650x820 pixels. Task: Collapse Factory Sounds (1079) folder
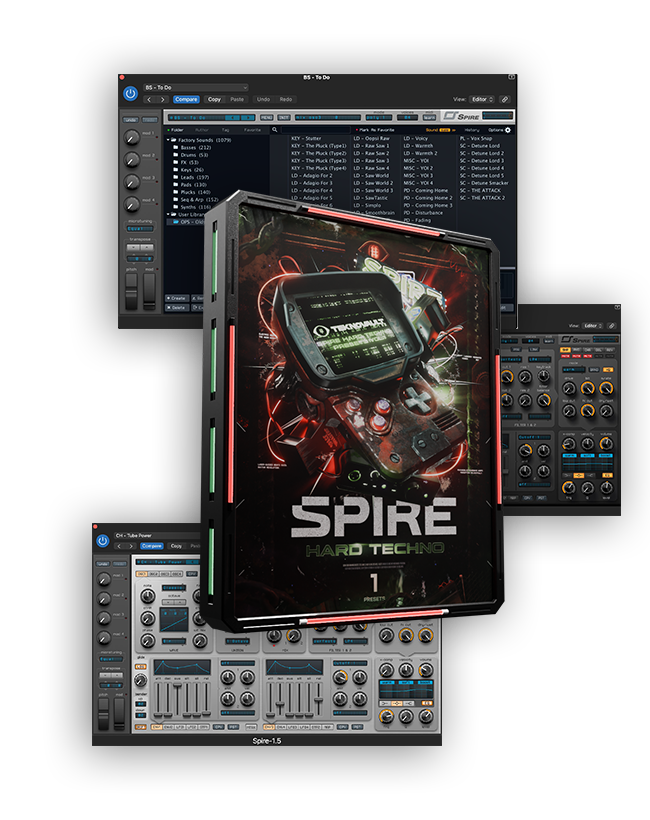pos(168,140)
